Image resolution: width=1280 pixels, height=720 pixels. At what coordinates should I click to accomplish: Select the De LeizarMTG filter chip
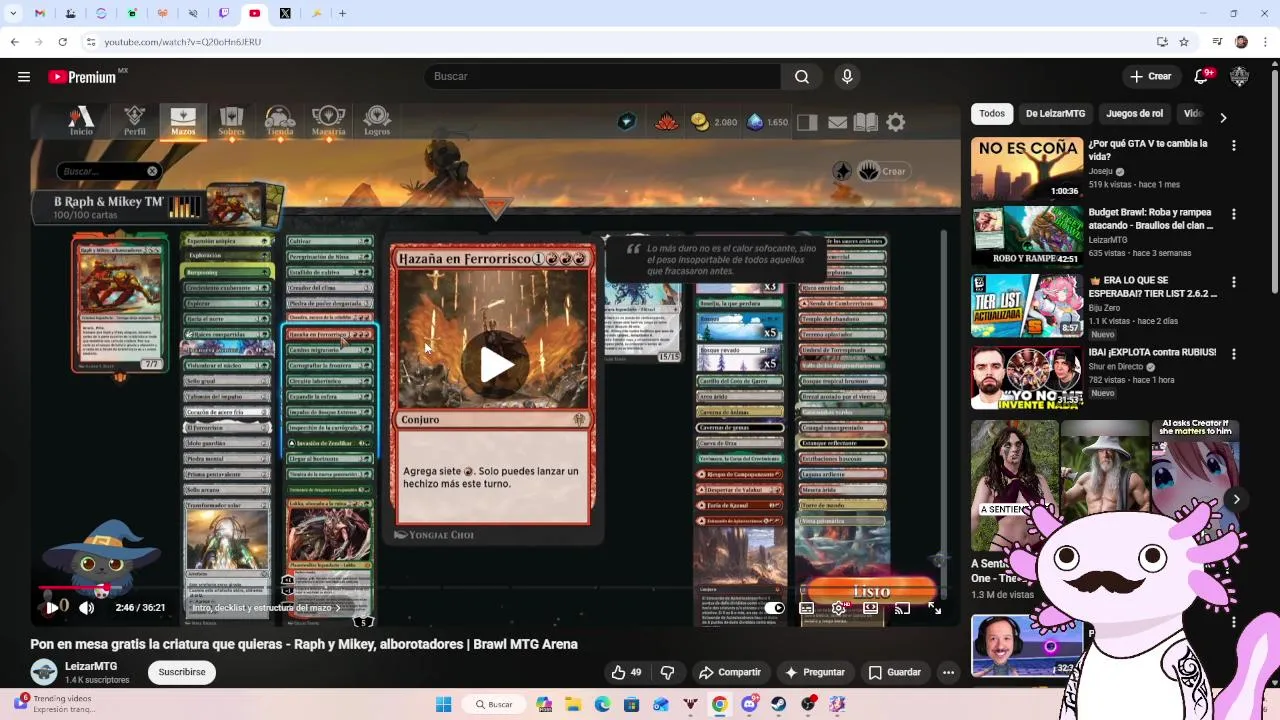1055,114
